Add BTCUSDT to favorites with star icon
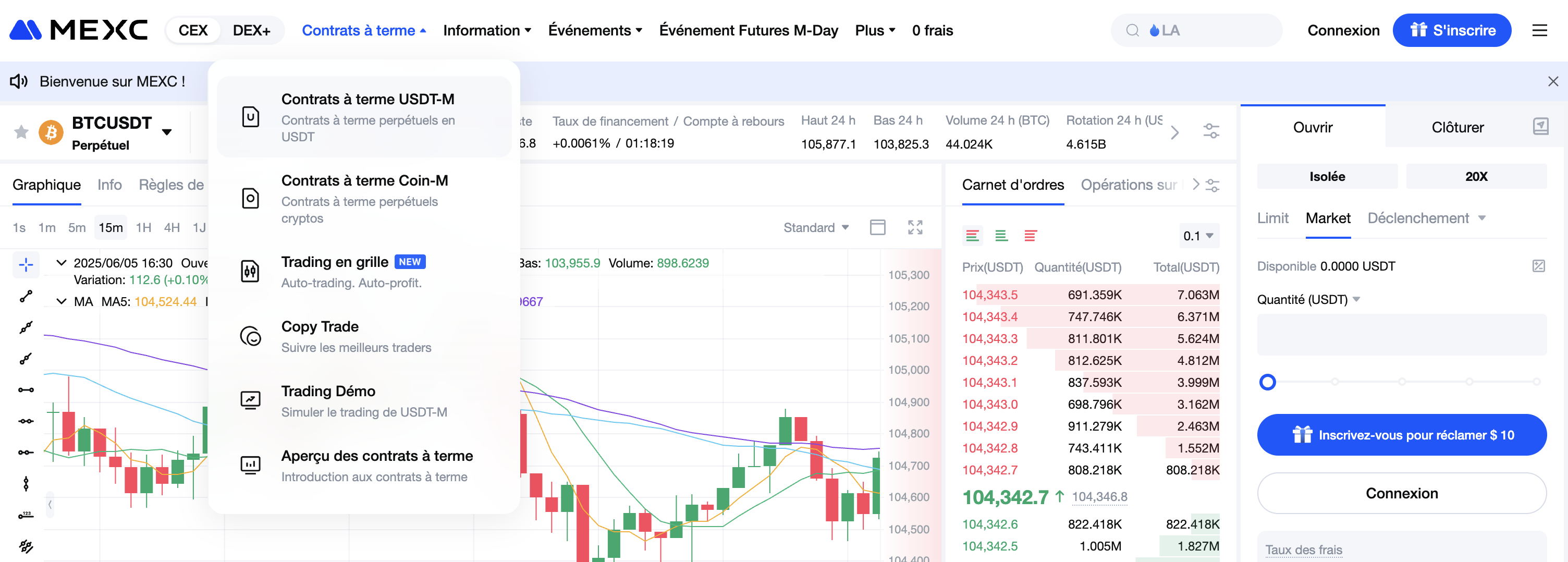This screenshot has height=562, width=1568. coord(21,132)
